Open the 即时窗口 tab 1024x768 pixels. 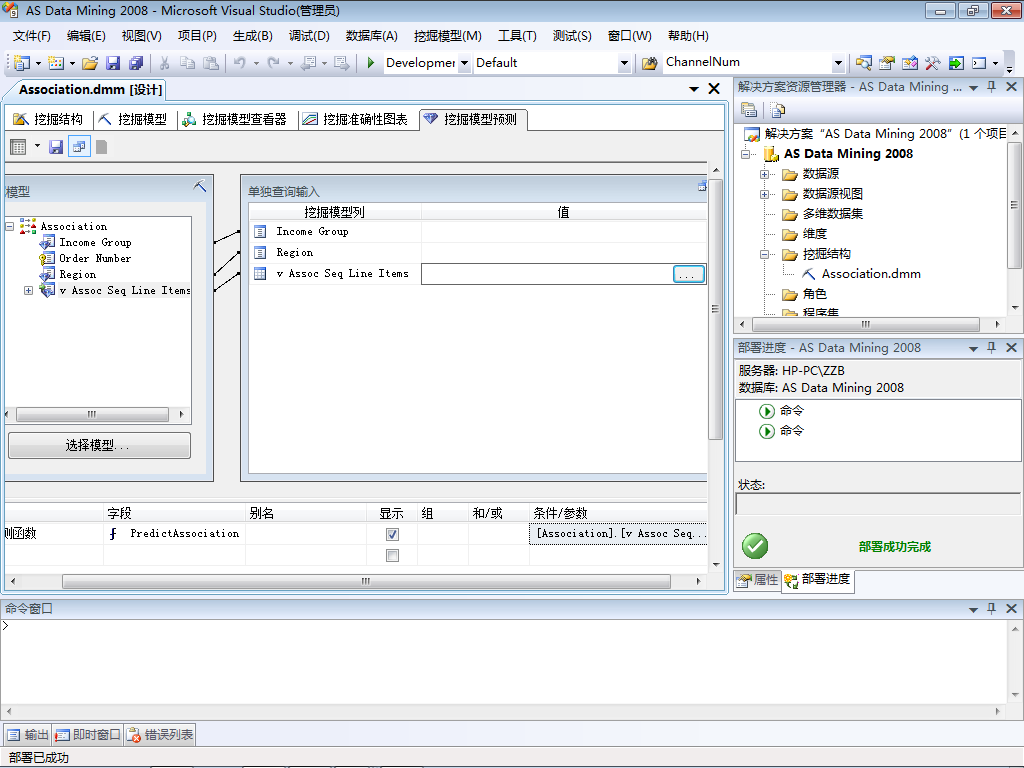coord(88,735)
